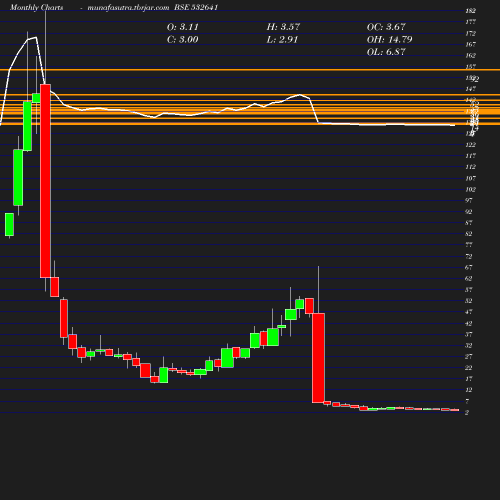Image resolution: width=500 pixels, height=500 pixels.
Task: Click the 97 price axis label
Action: click(469, 200)
